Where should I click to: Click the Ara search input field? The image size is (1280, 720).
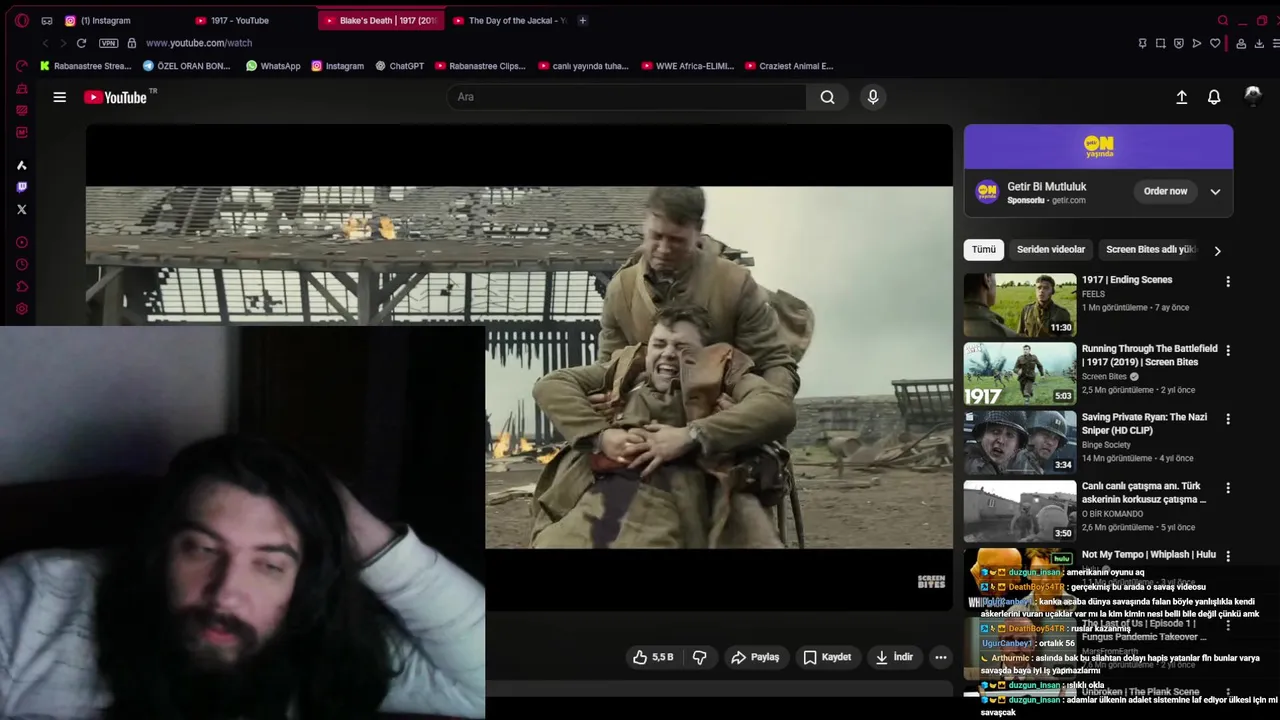(x=627, y=97)
